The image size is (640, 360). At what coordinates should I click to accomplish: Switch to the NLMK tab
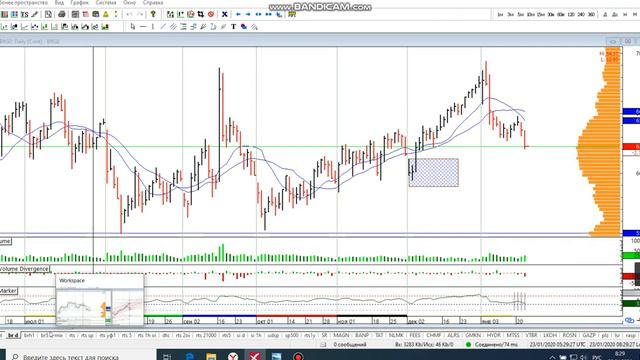(x=396, y=335)
